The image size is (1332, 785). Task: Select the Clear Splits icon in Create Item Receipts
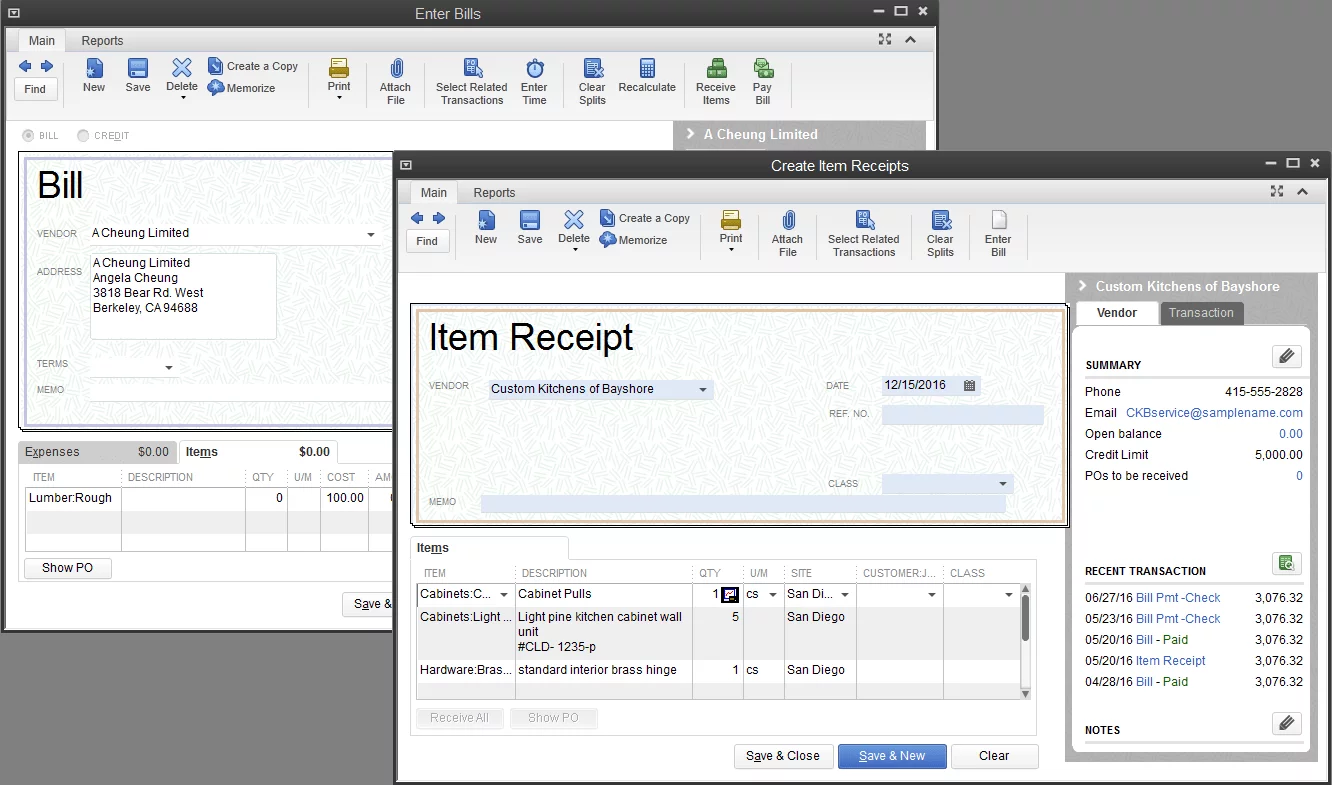tap(939, 231)
